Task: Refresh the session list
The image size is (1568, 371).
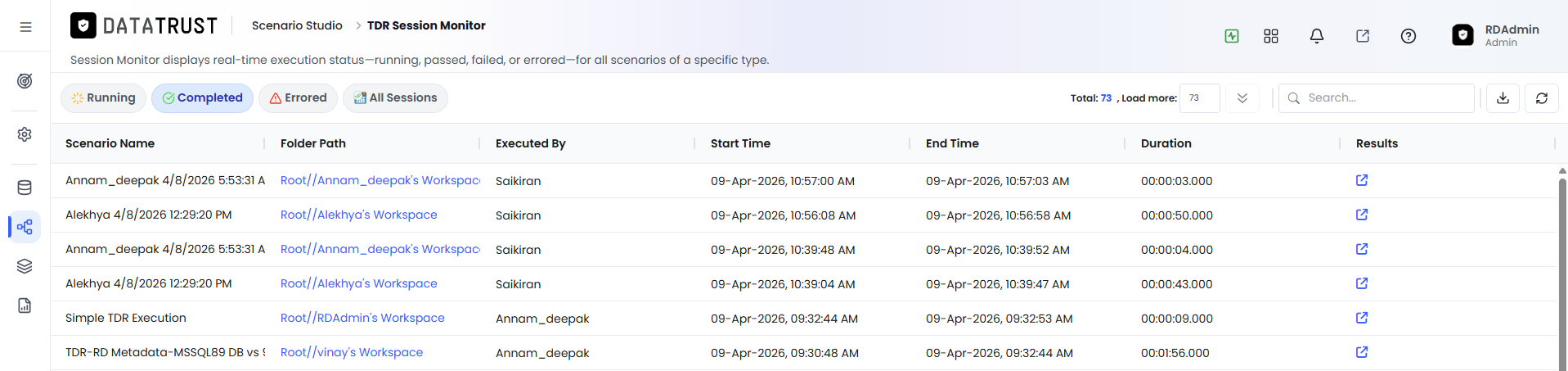Action: 1542,98
